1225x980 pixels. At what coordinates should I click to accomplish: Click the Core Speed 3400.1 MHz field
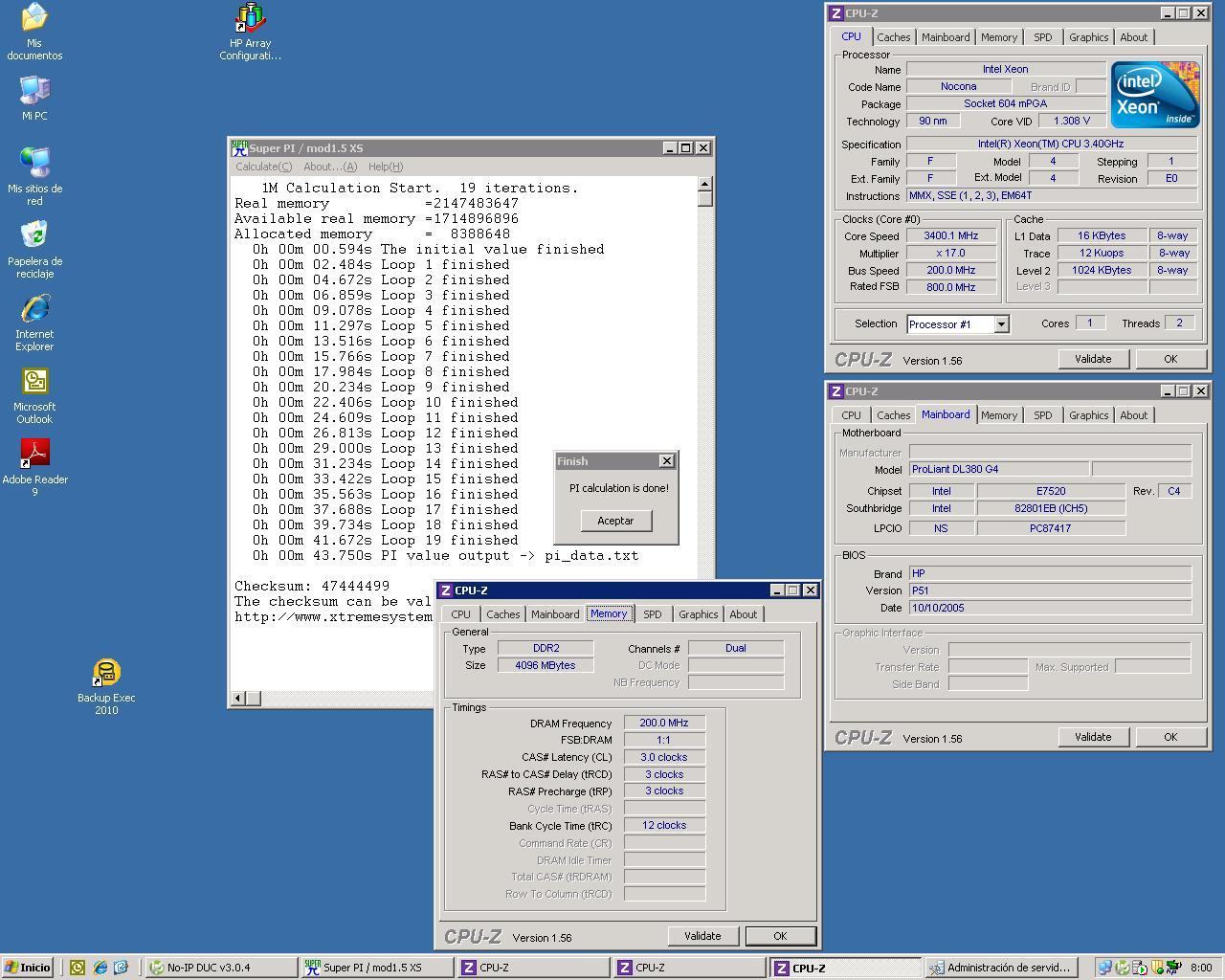point(951,235)
